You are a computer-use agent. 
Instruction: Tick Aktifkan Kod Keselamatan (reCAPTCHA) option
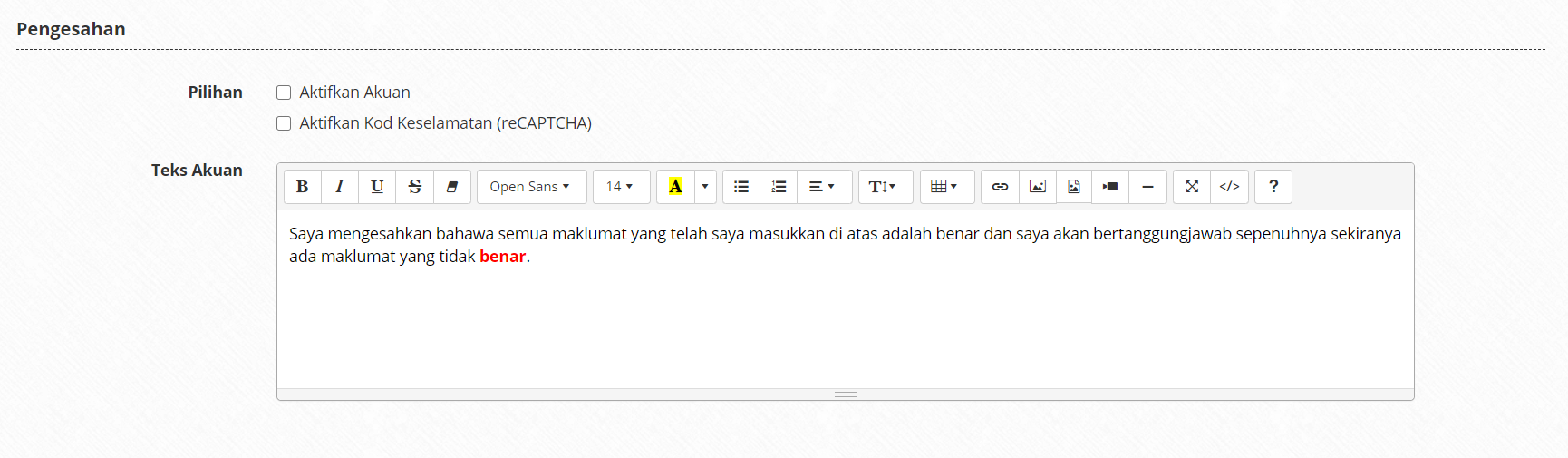click(x=284, y=123)
